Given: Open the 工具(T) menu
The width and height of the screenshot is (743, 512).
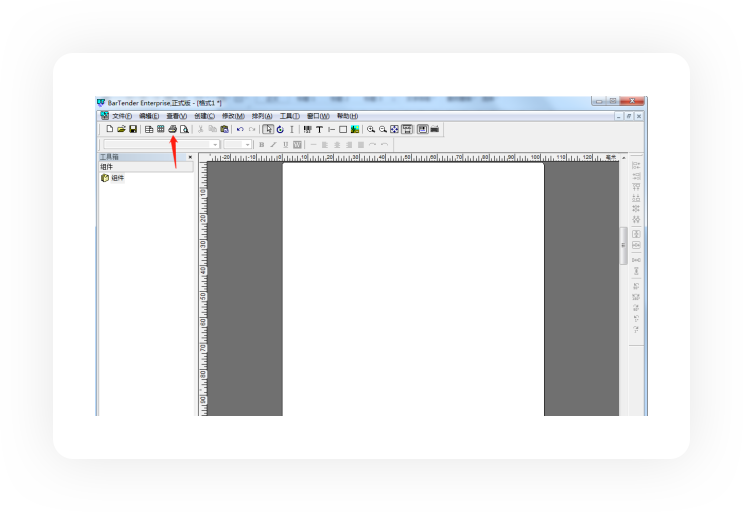Looking at the screenshot, I should [x=289, y=116].
